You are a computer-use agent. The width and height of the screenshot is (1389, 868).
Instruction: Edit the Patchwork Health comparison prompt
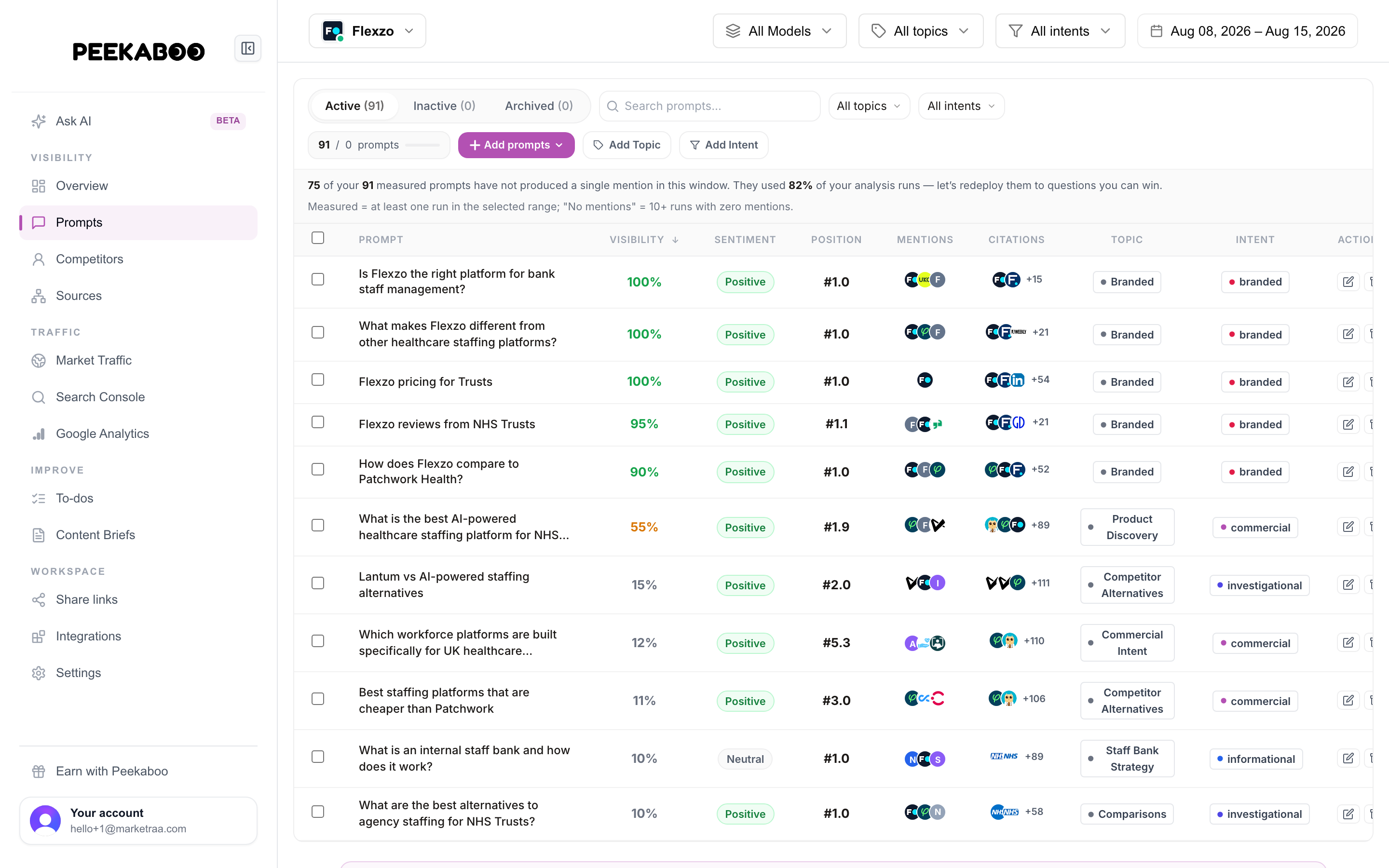pos(1348,472)
